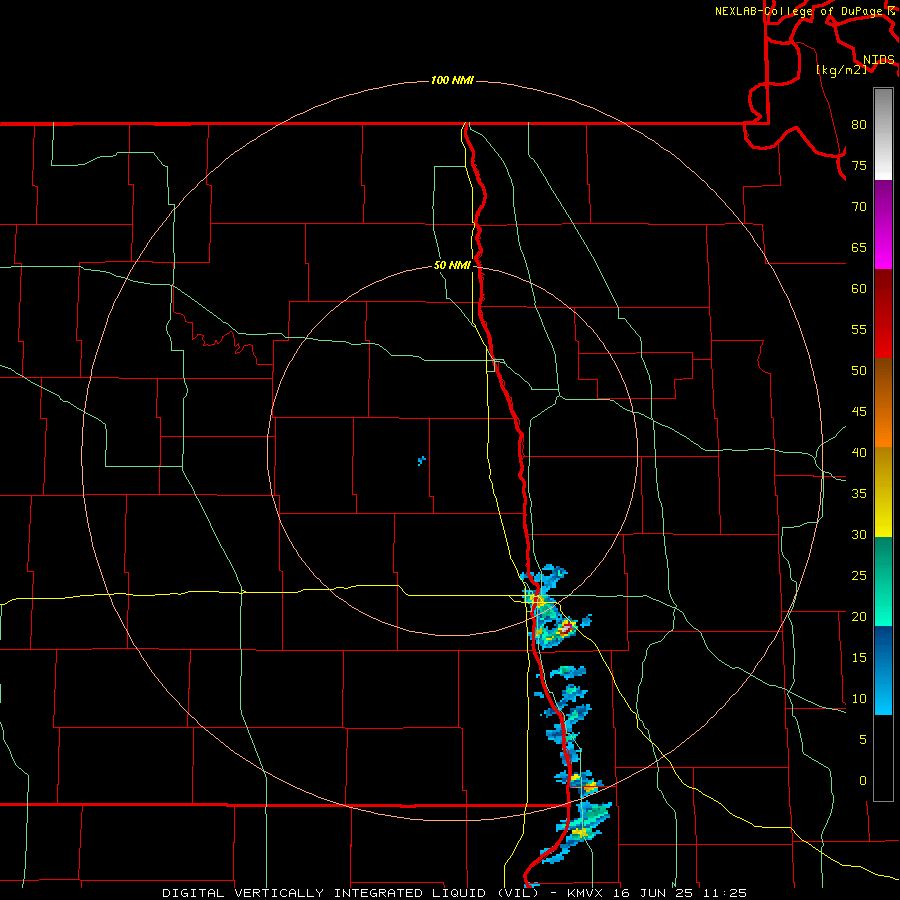Click the 75 value on the color scale
The width and height of the screenshot is (900, 900).
point(859,166)
